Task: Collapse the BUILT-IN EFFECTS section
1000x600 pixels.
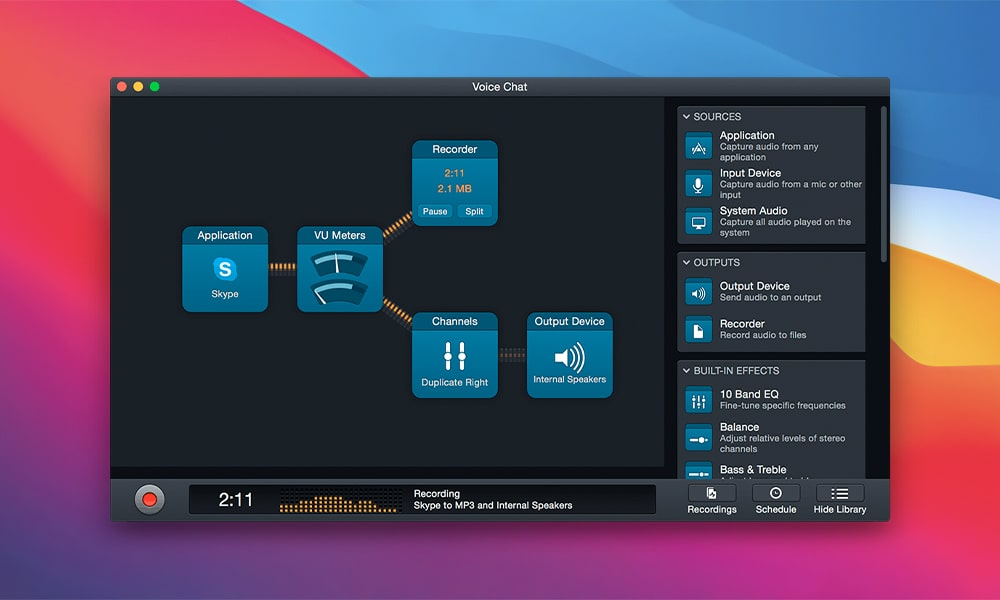Action: click(x=686, y=370)
